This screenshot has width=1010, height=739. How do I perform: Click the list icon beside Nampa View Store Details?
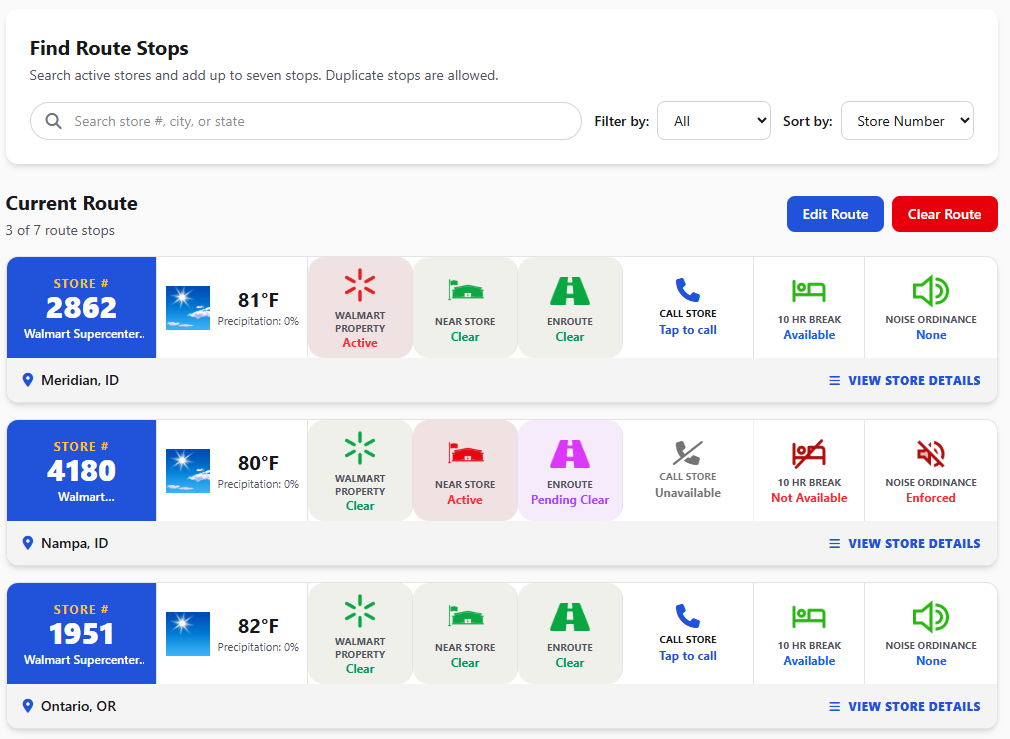point(834,544)
